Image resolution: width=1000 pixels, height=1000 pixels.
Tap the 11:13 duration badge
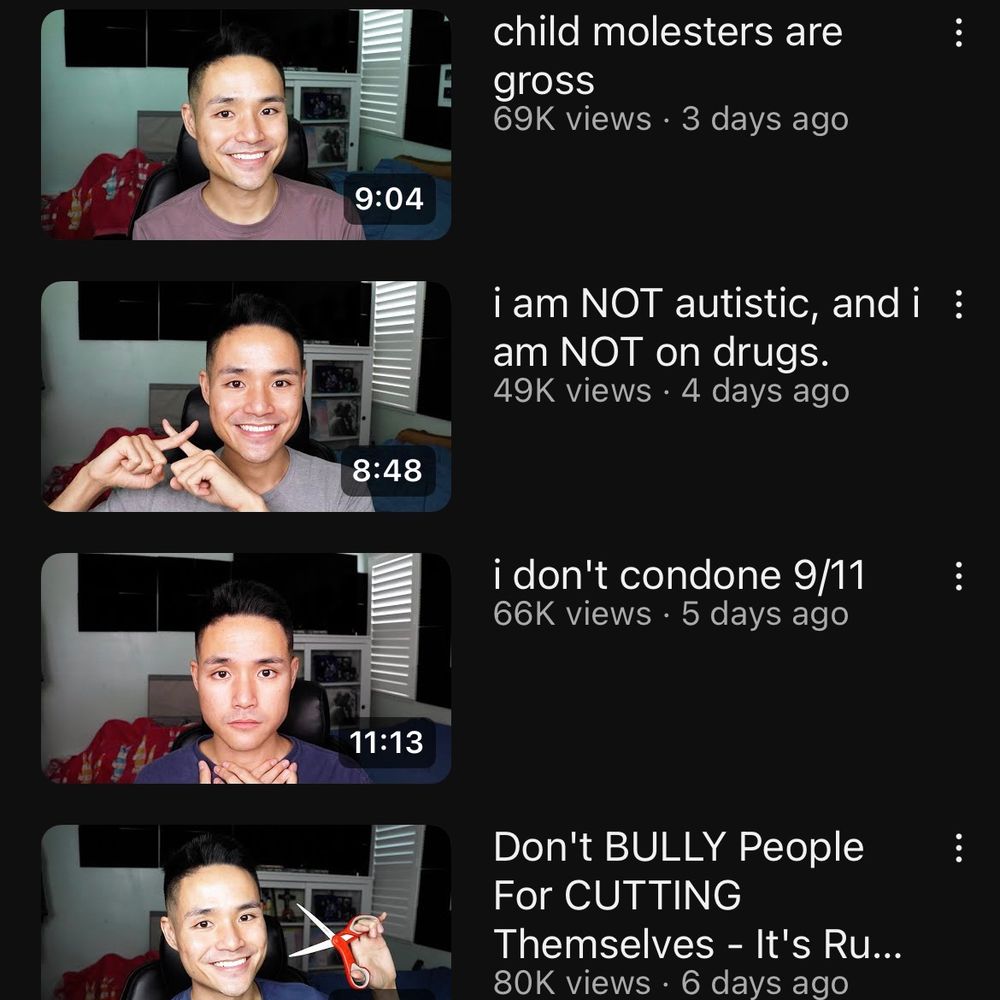tap(386, 742)
